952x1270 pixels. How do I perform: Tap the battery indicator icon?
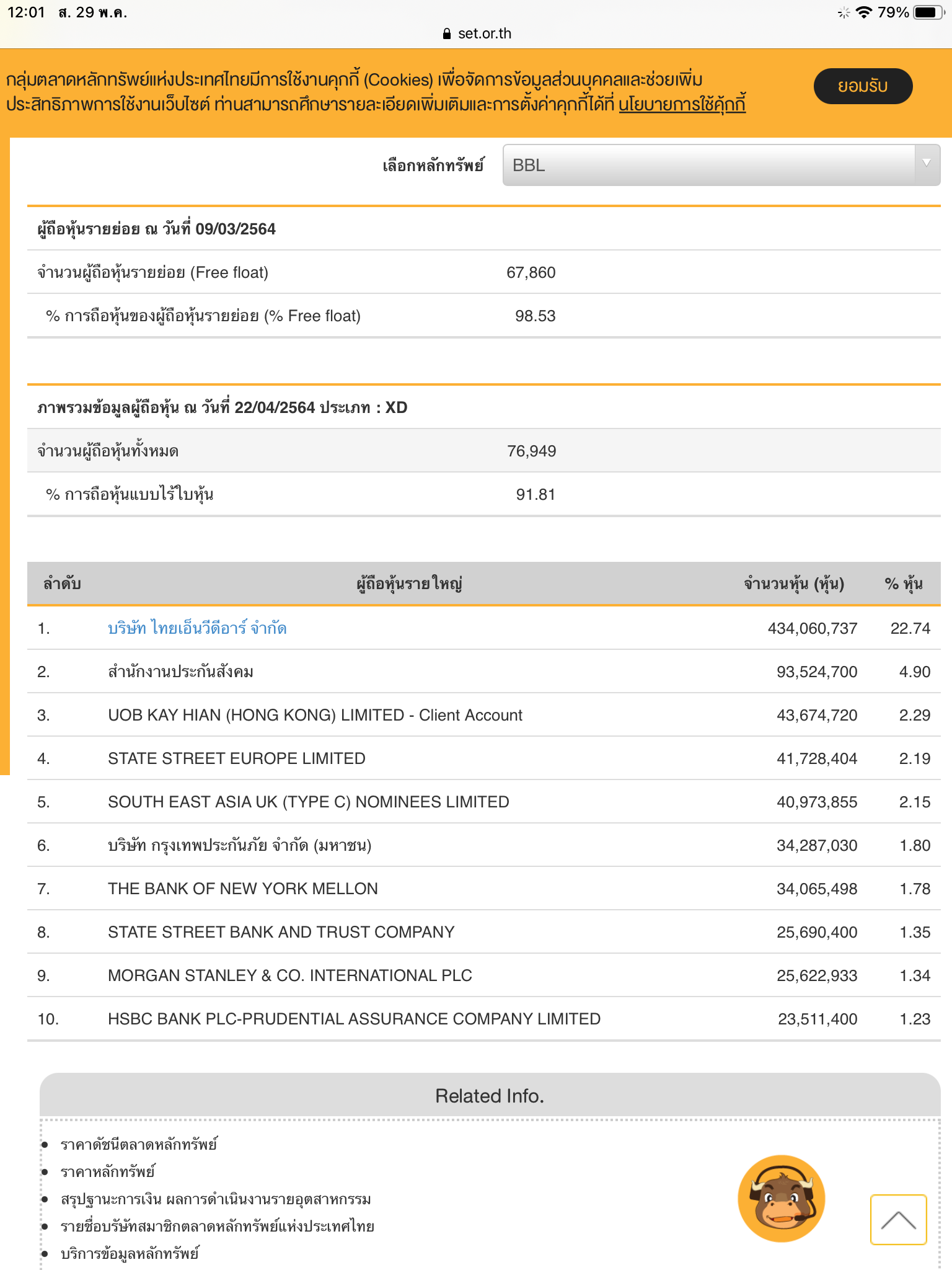930,12
